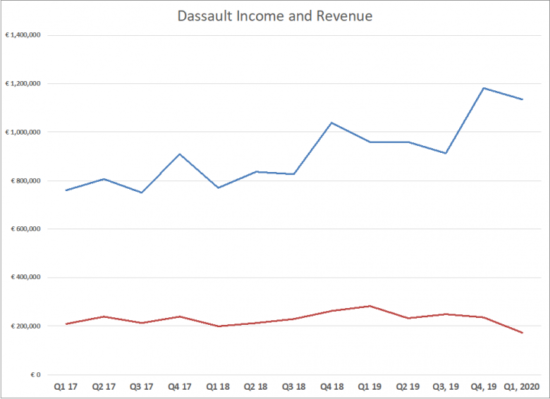Select the € 1,000,000 axis label
The width and height of the screenshot is (550, 399).
[x=23, y=132]
